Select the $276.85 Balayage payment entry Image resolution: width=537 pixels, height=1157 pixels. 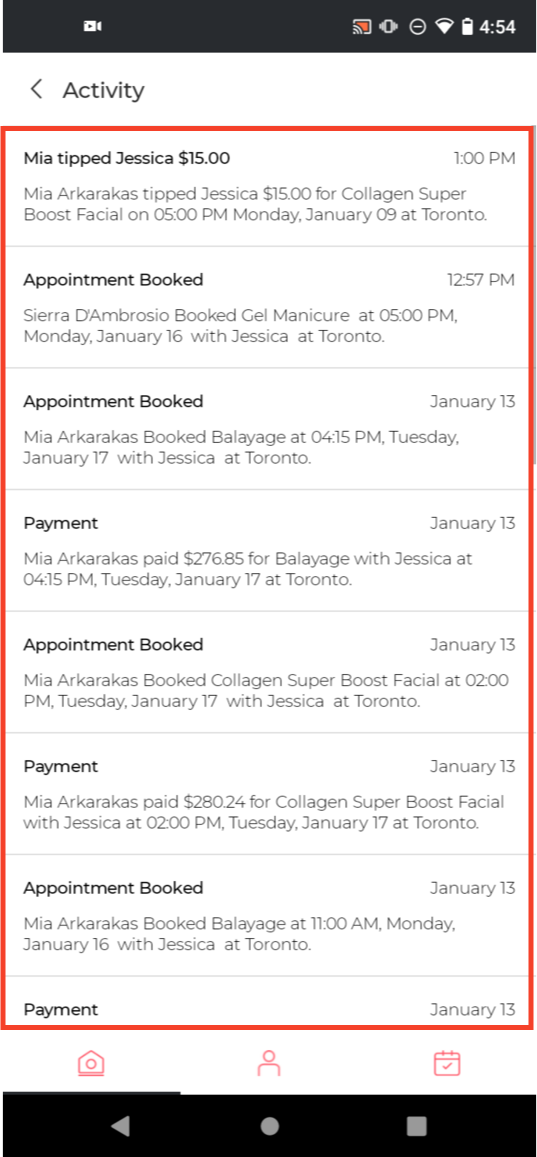268,550
